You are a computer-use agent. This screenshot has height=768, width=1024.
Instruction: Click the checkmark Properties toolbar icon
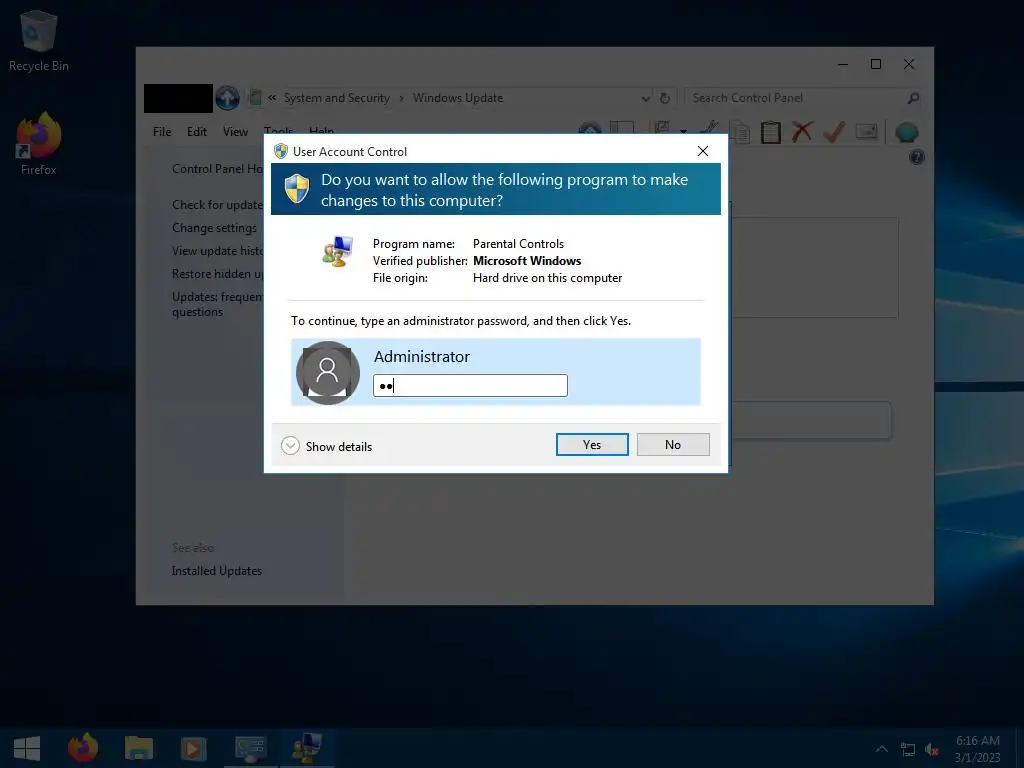(834, 132)
